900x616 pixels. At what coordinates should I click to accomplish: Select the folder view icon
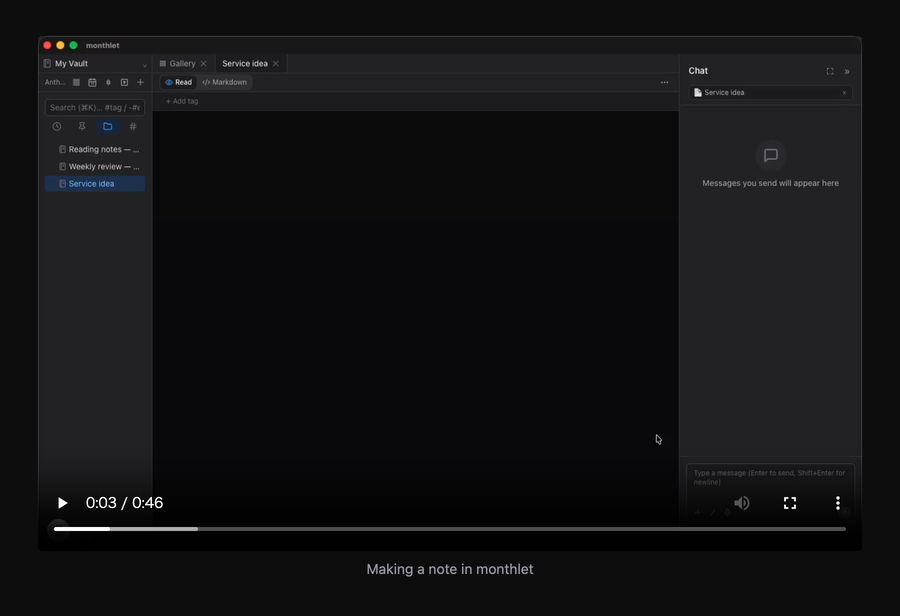pyautogui.click(x=107, y=126)
